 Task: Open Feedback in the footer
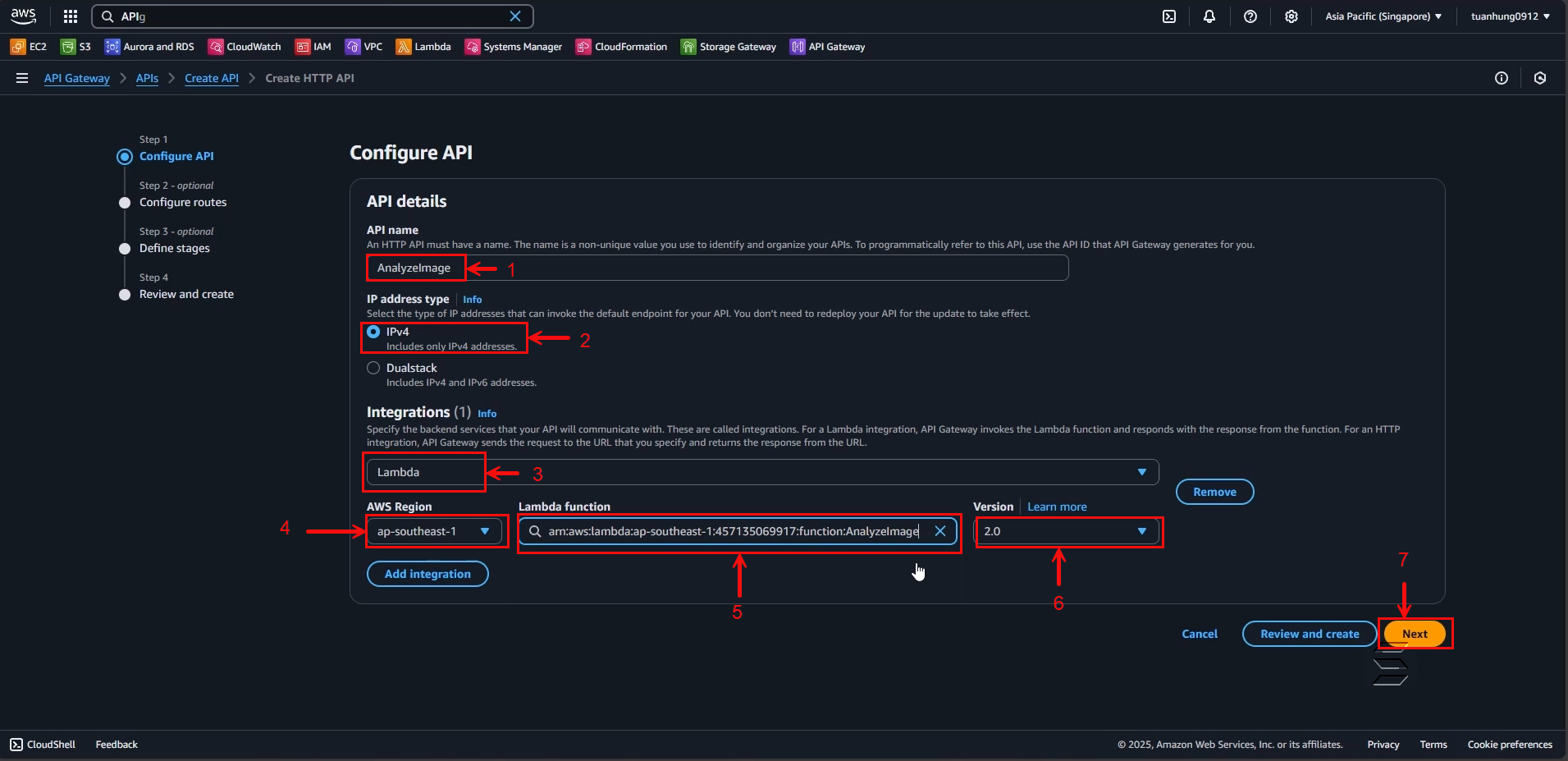117,745
